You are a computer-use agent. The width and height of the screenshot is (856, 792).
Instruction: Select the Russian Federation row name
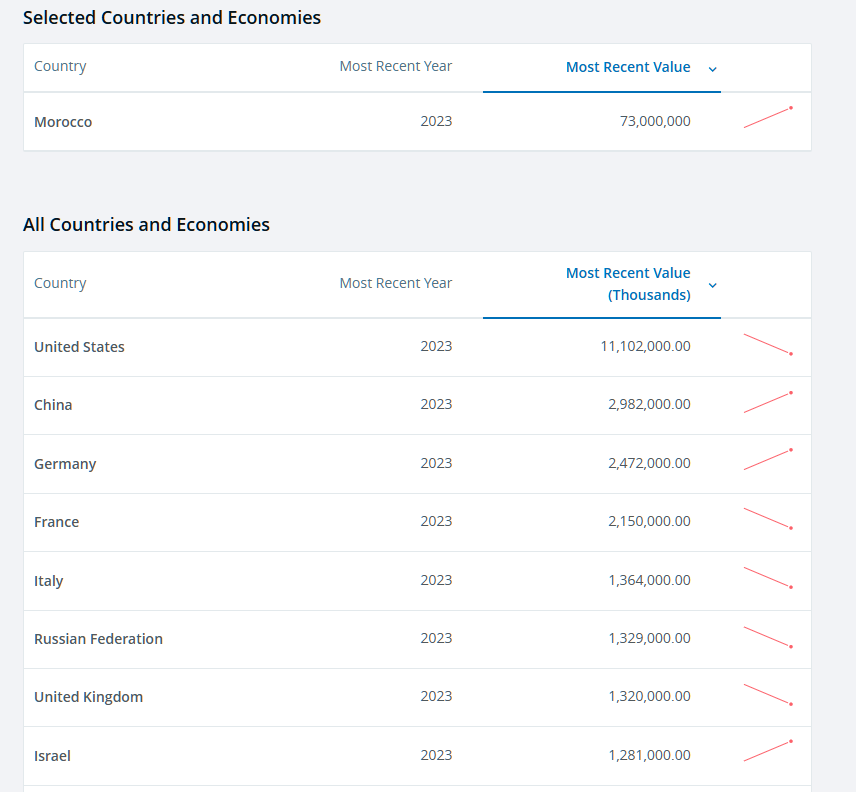pos(98,639)
